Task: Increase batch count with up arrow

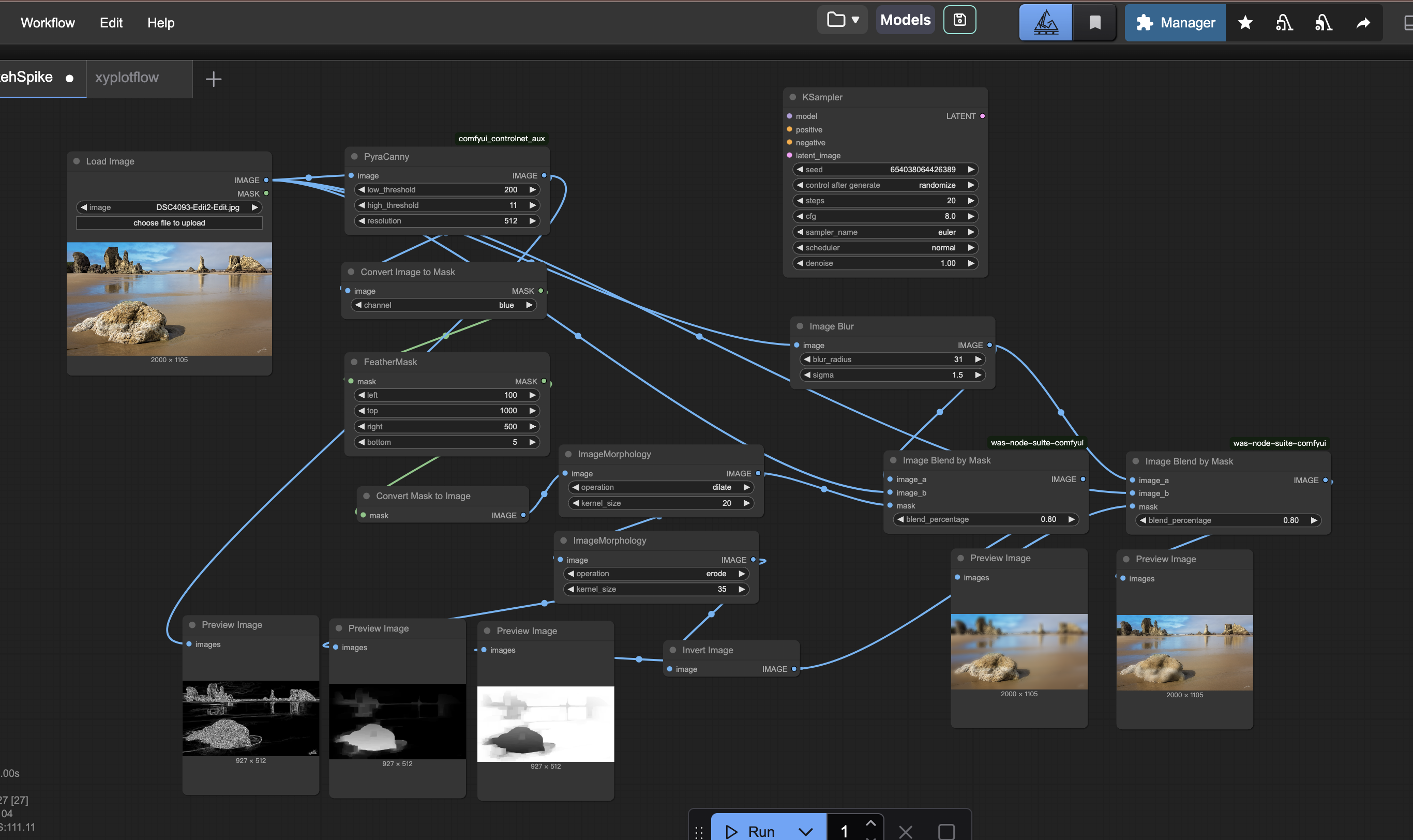Action: pos(870,823)
